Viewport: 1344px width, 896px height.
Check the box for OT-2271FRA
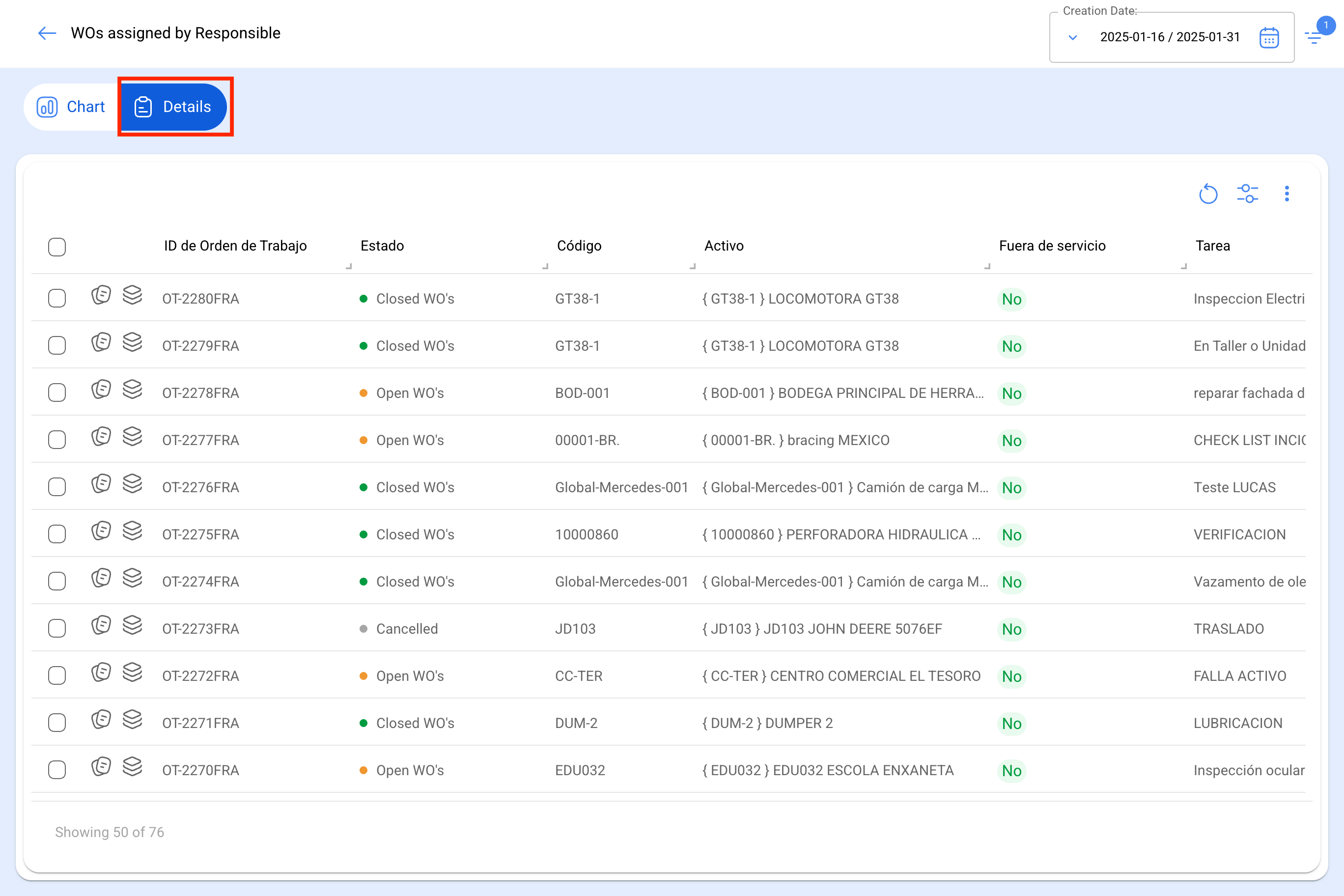tap(57, 722)
